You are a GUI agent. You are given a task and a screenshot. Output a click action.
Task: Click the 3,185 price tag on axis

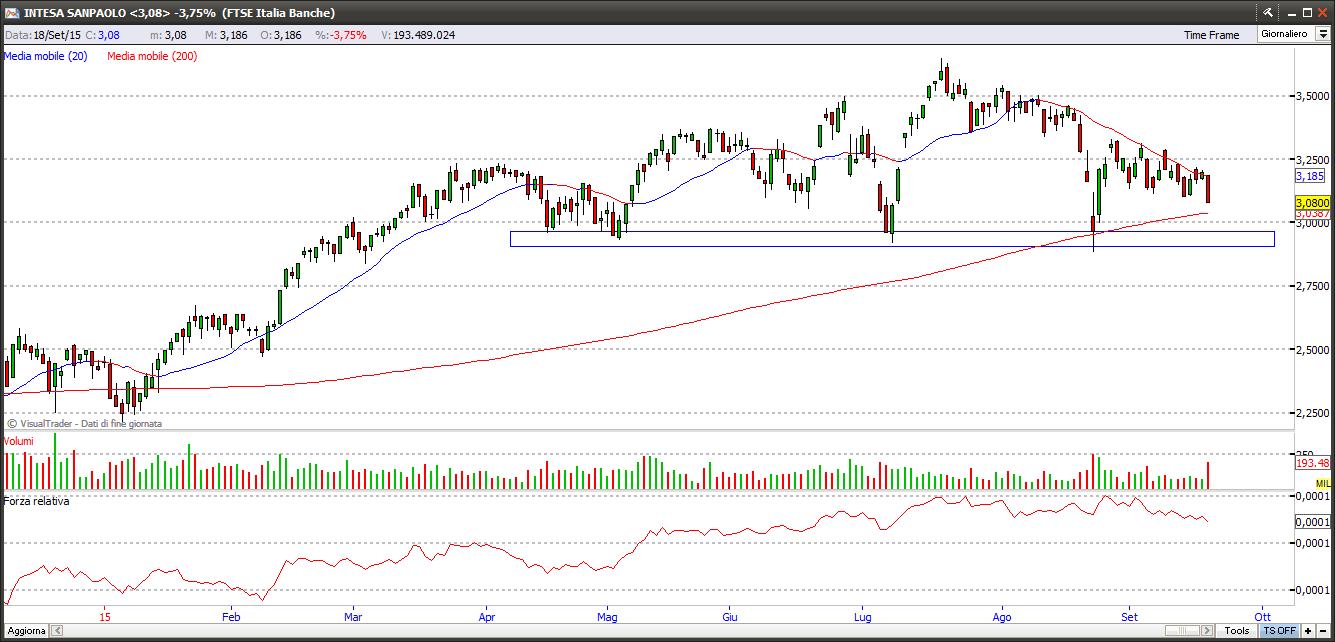[x=1309, y=176]
